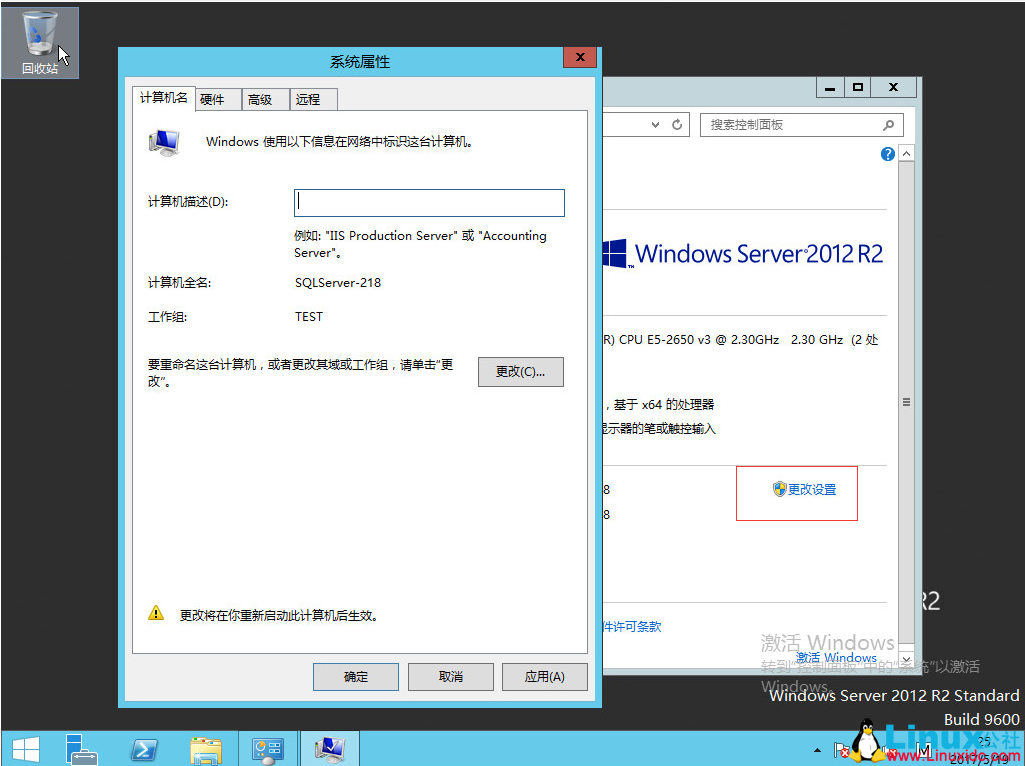The height and width of the screenshot is (766, 1025).
Task: Open the input language indicator menu
Action: pyautogui.click(x=925, y=748)
